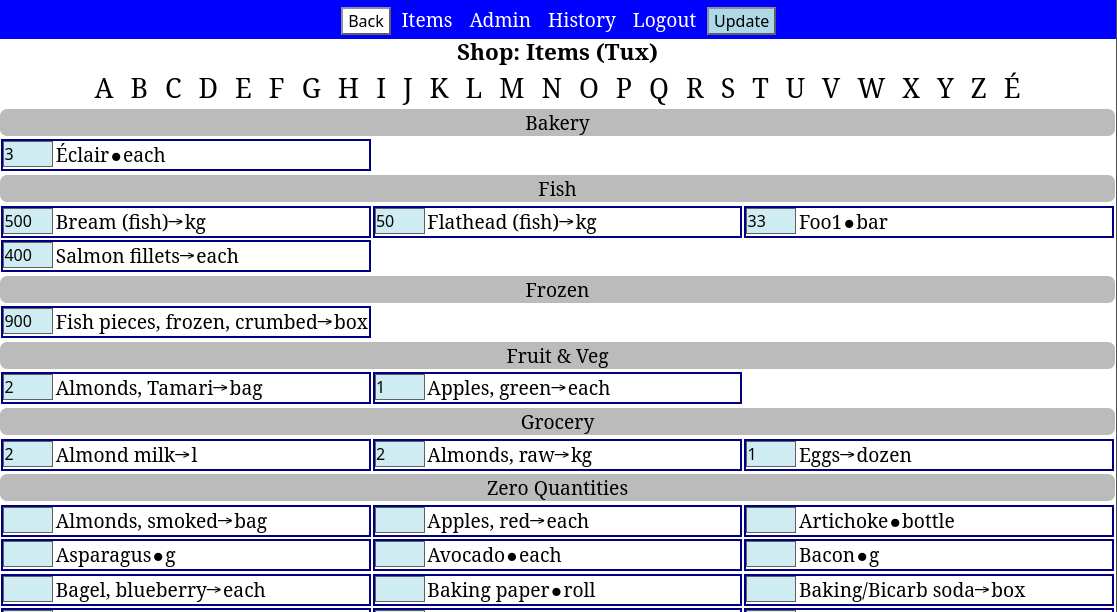The image size is (1117, 612).
Task: Open the Admin page
Action: pos(500,20)
